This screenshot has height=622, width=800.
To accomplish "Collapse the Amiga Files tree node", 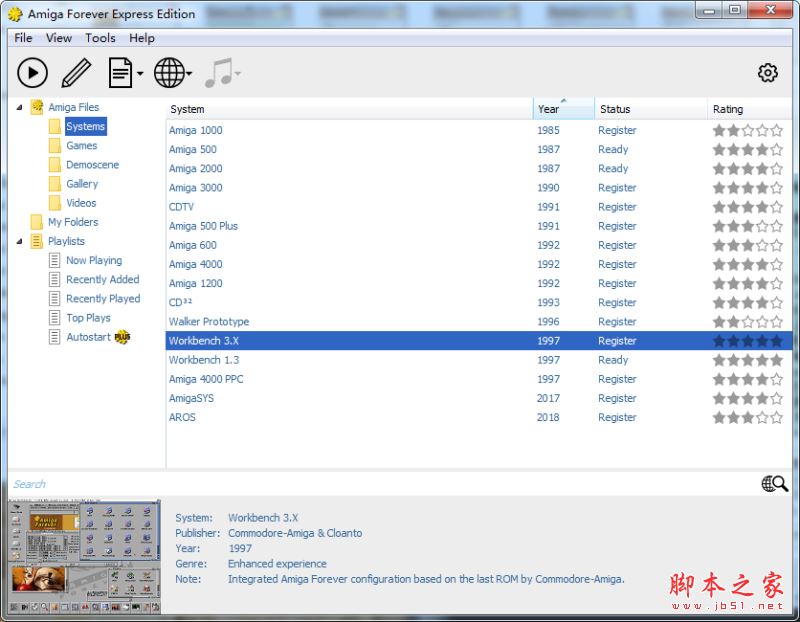I will pos(19,107).
